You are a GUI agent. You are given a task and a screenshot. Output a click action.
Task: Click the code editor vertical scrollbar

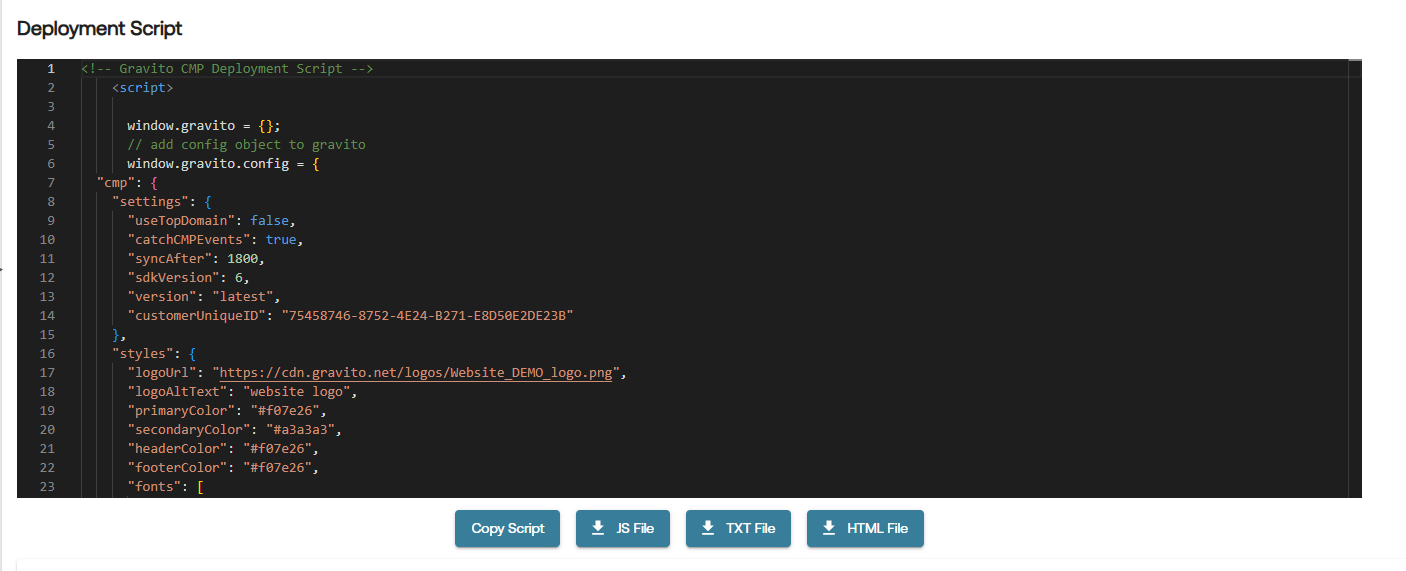click(1355, 278)
